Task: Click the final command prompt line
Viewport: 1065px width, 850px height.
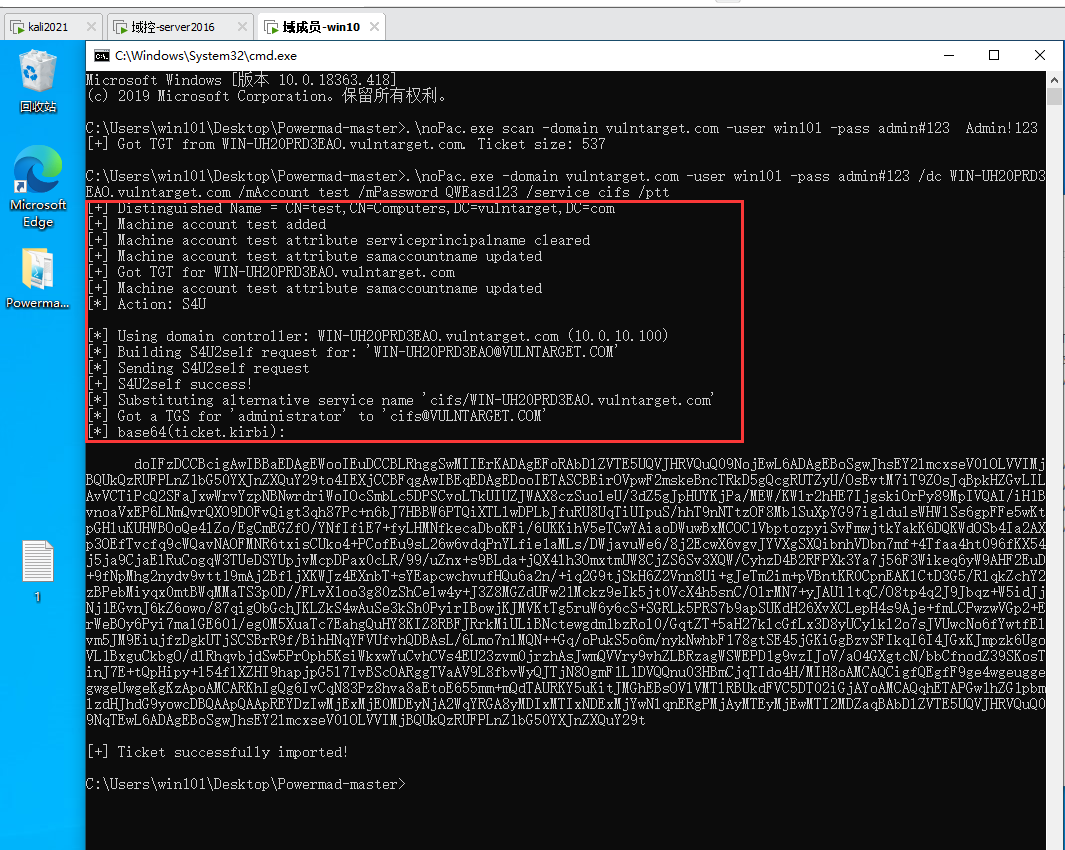Action: click(246, 784)
